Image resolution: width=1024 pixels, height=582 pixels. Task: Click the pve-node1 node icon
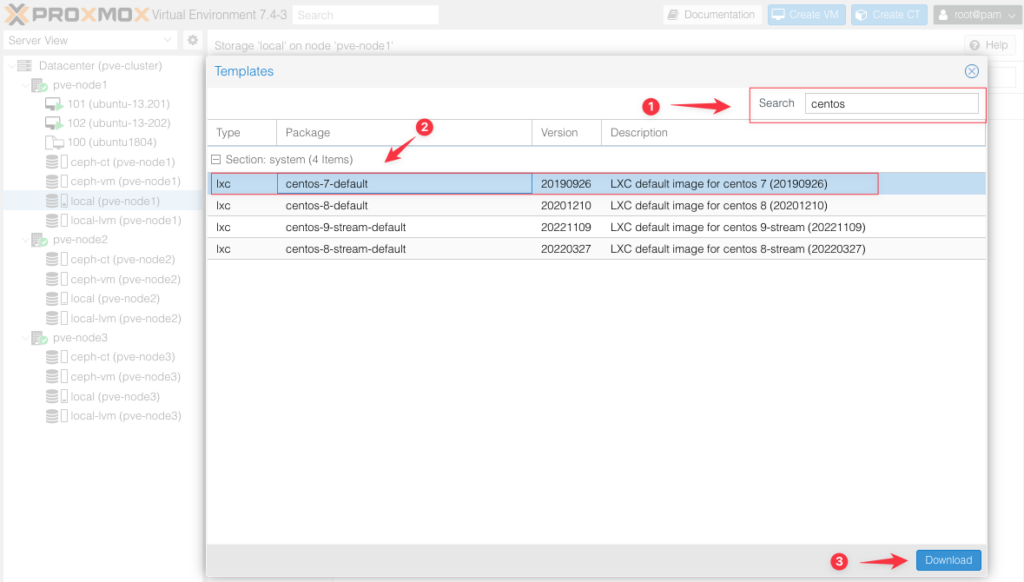(39, 85)
